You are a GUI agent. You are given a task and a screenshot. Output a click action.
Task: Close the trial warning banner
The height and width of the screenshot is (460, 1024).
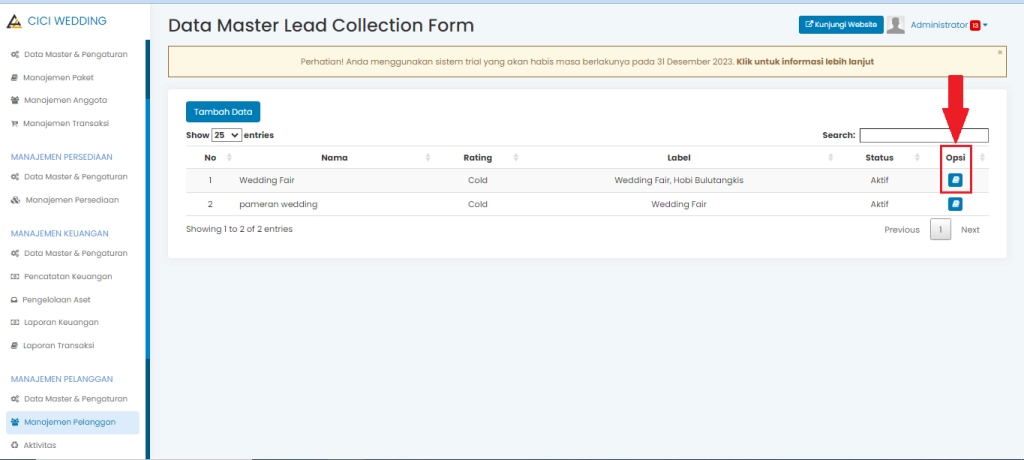1000,52
